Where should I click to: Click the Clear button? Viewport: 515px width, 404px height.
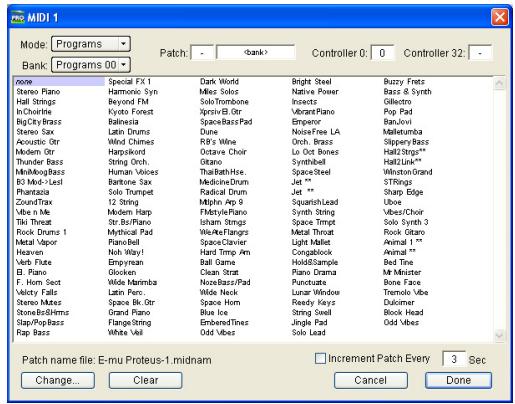tap(146, 380)
